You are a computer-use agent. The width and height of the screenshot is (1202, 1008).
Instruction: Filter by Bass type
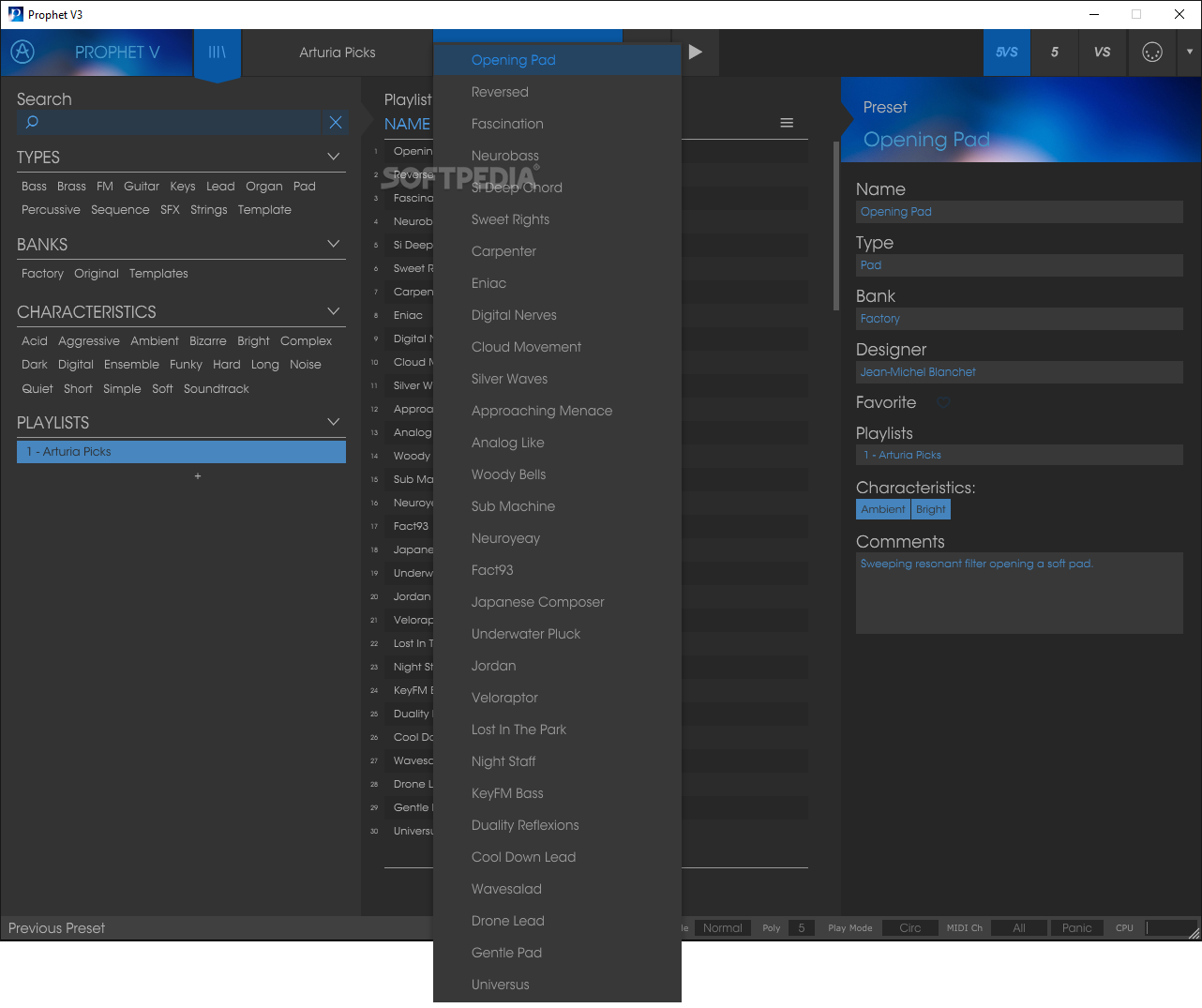[34, 187]
